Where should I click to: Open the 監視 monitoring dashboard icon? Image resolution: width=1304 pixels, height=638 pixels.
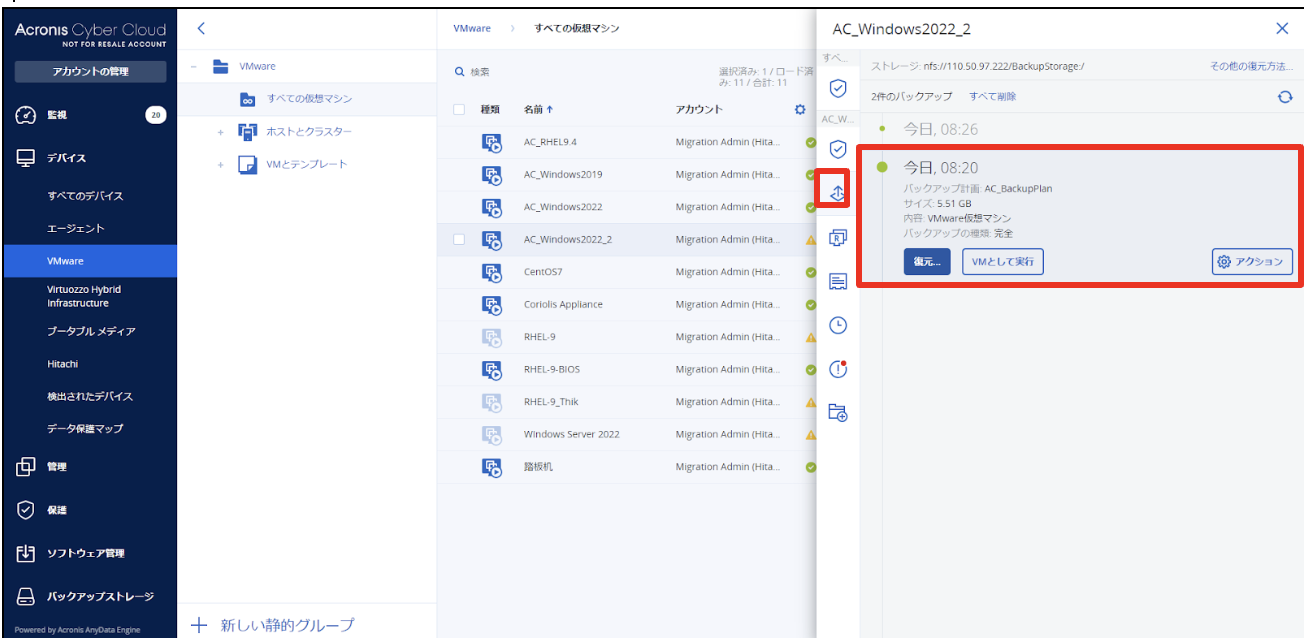point(27,115)
